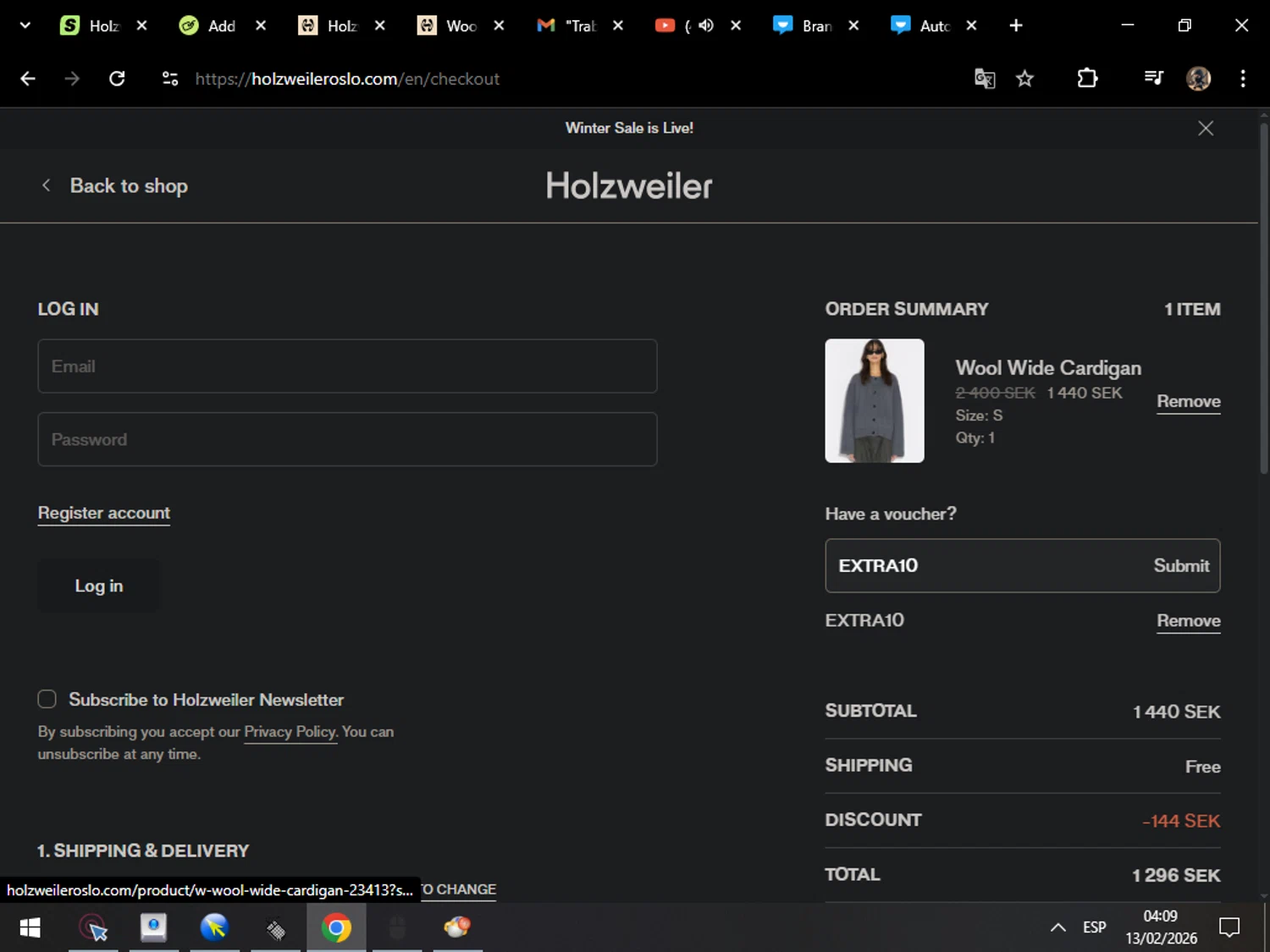The width and height of the screenshot is (1270, 952).
Task: Click the Log in button
Action: point(99,586)
